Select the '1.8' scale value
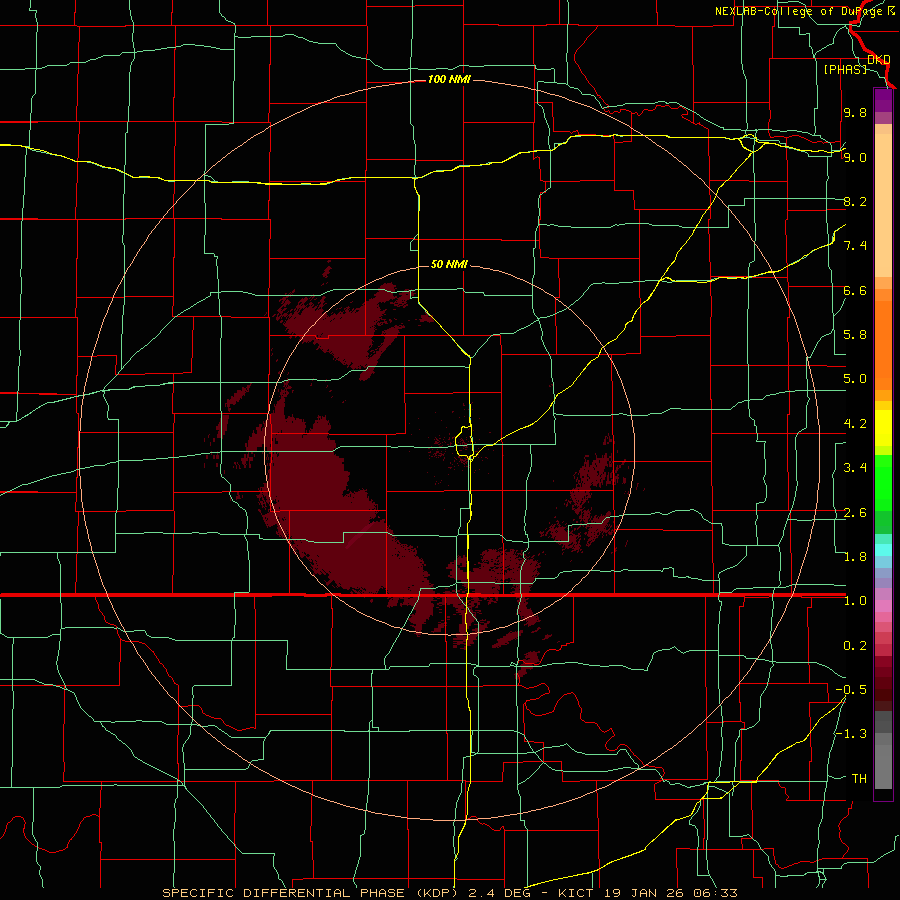Screen dimensions: 900x900 (855, 557)
